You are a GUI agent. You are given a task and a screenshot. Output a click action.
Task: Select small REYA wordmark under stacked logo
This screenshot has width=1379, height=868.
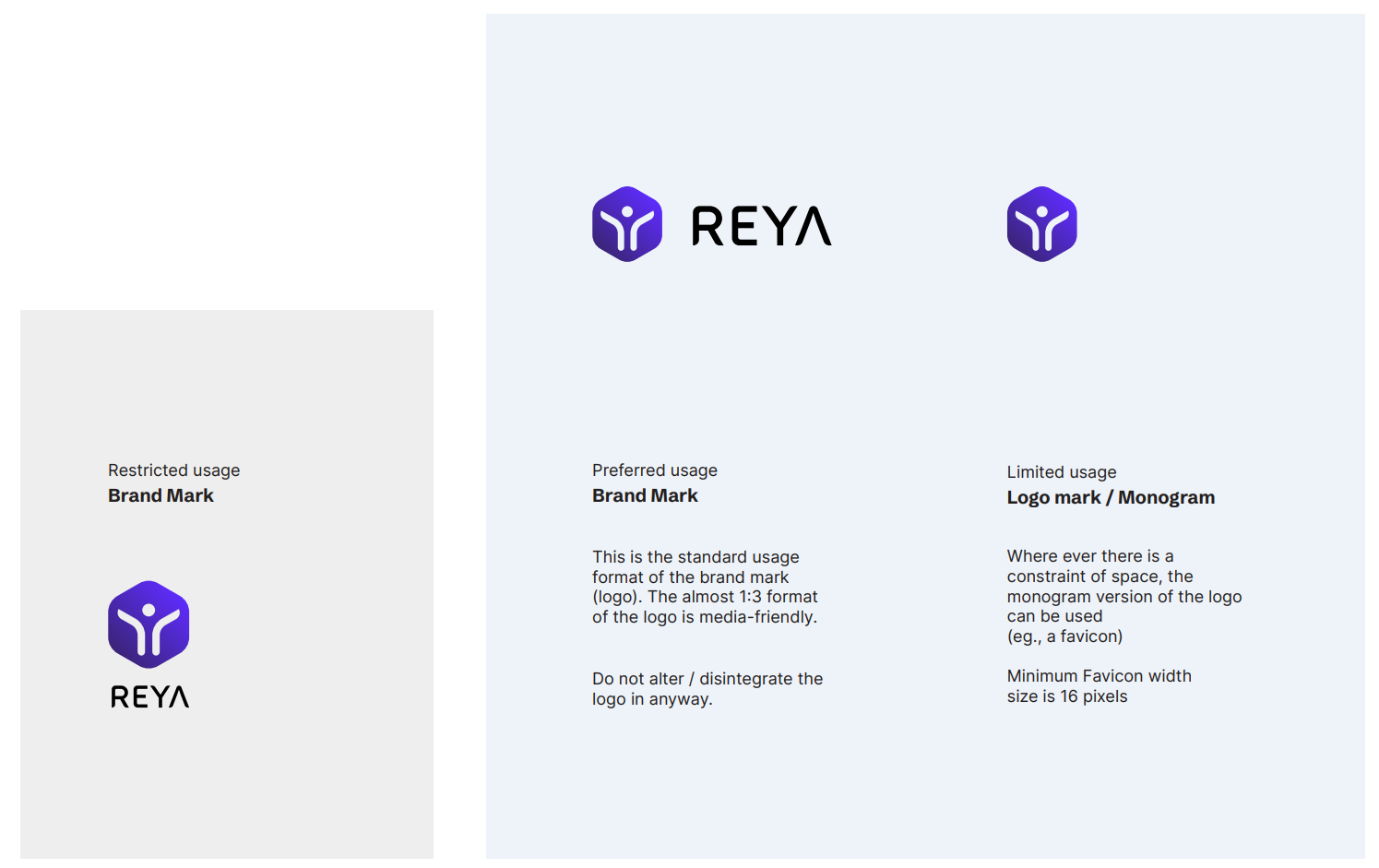(x=149, y=696)
